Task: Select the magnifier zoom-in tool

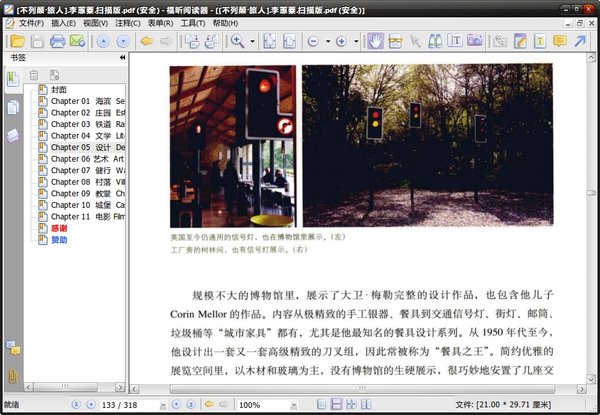Action: click(x=238, y=41)
